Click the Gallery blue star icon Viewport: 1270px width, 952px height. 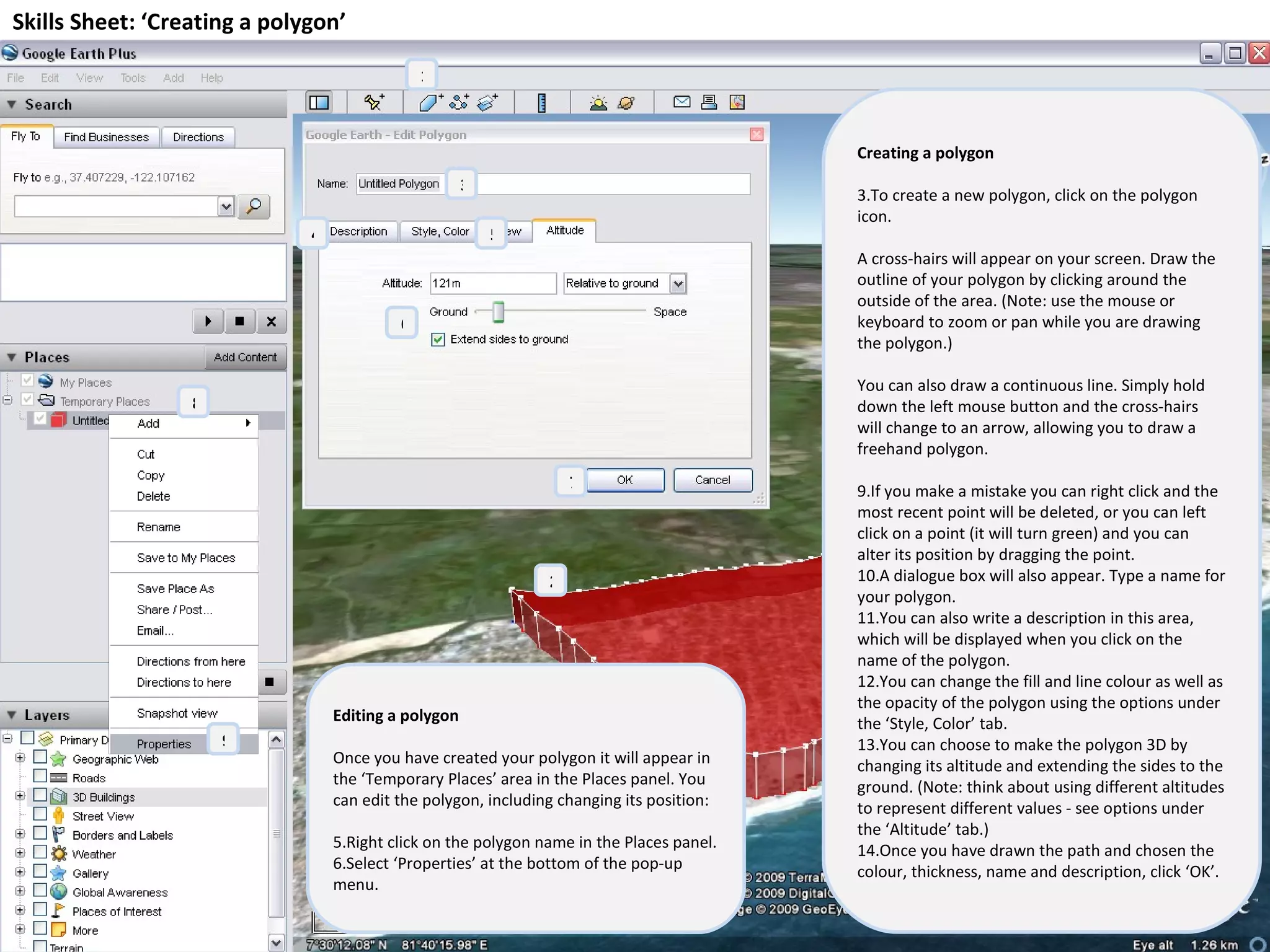(x=58, y=873)
